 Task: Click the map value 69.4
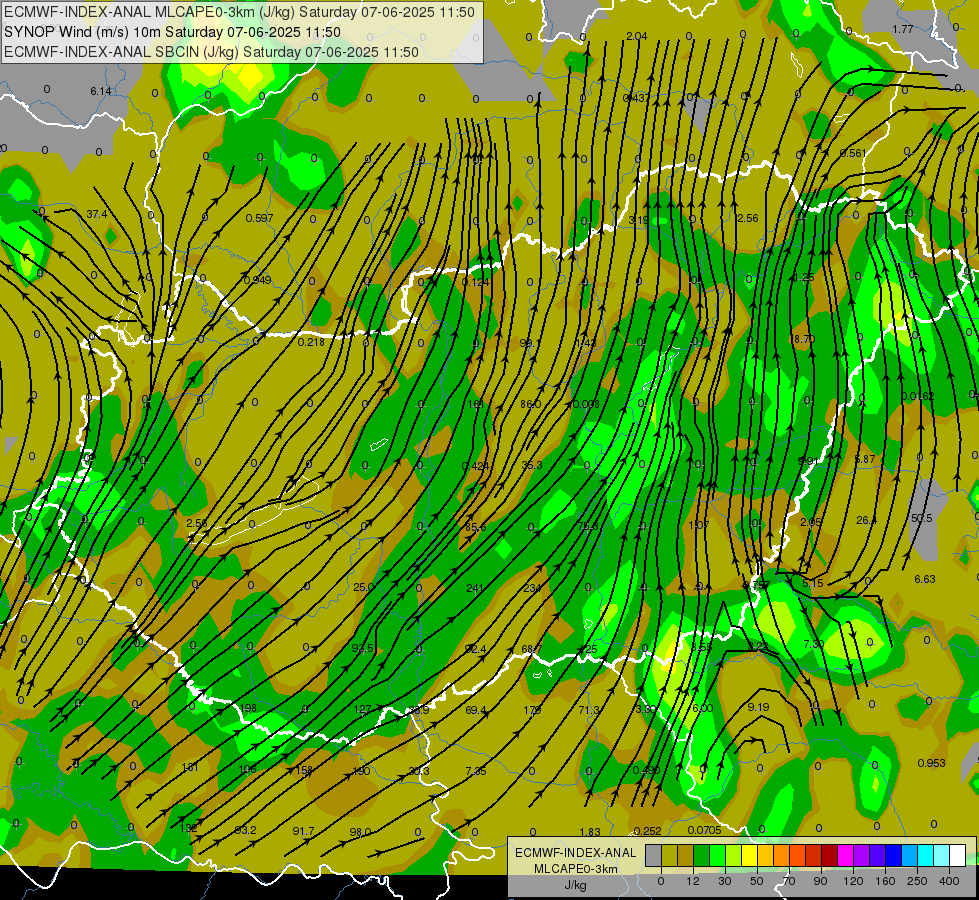(476, 710)
